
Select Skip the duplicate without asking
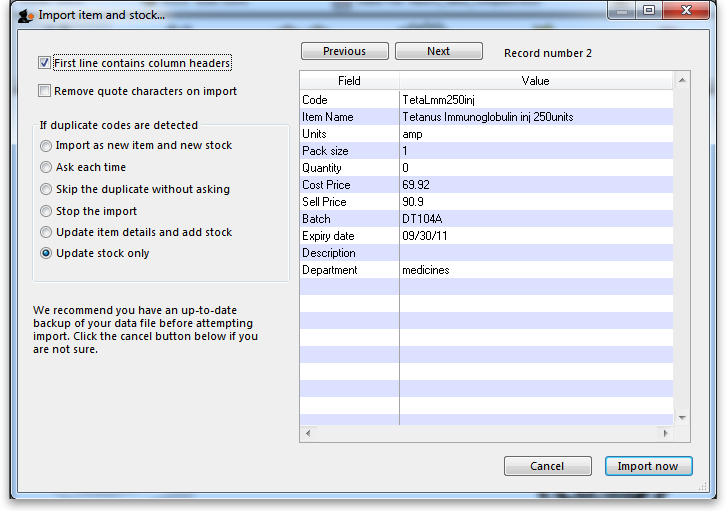[47, 189]
